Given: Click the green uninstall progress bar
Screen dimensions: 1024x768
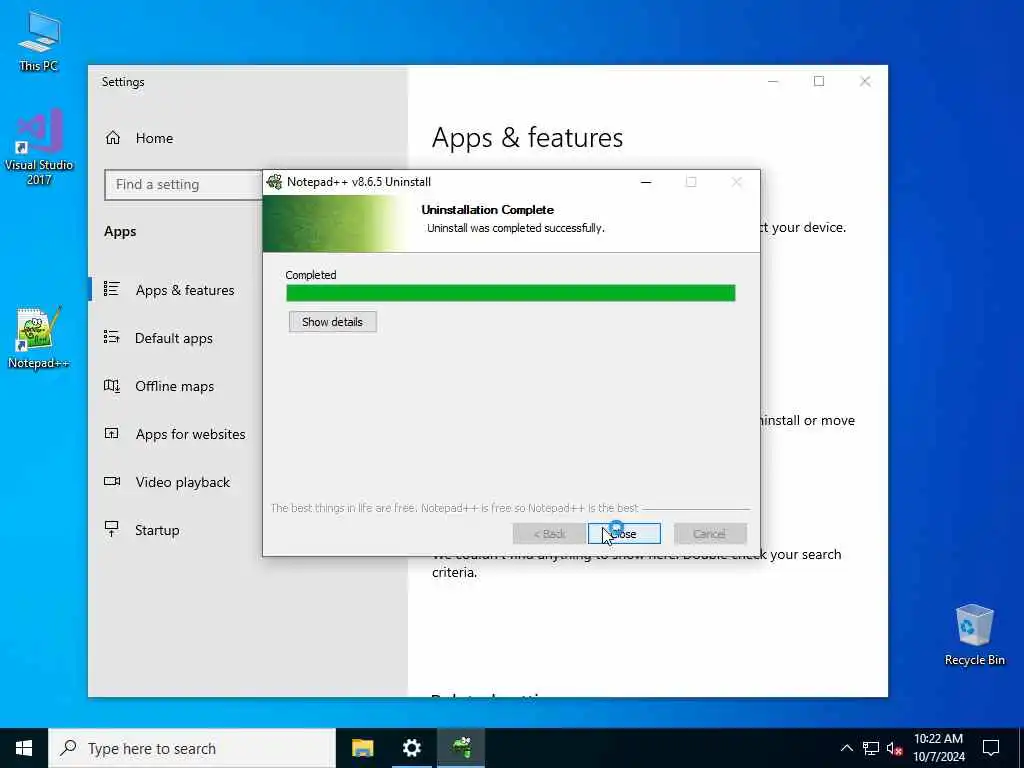Looking at the screenshot, I should [511, 293].
